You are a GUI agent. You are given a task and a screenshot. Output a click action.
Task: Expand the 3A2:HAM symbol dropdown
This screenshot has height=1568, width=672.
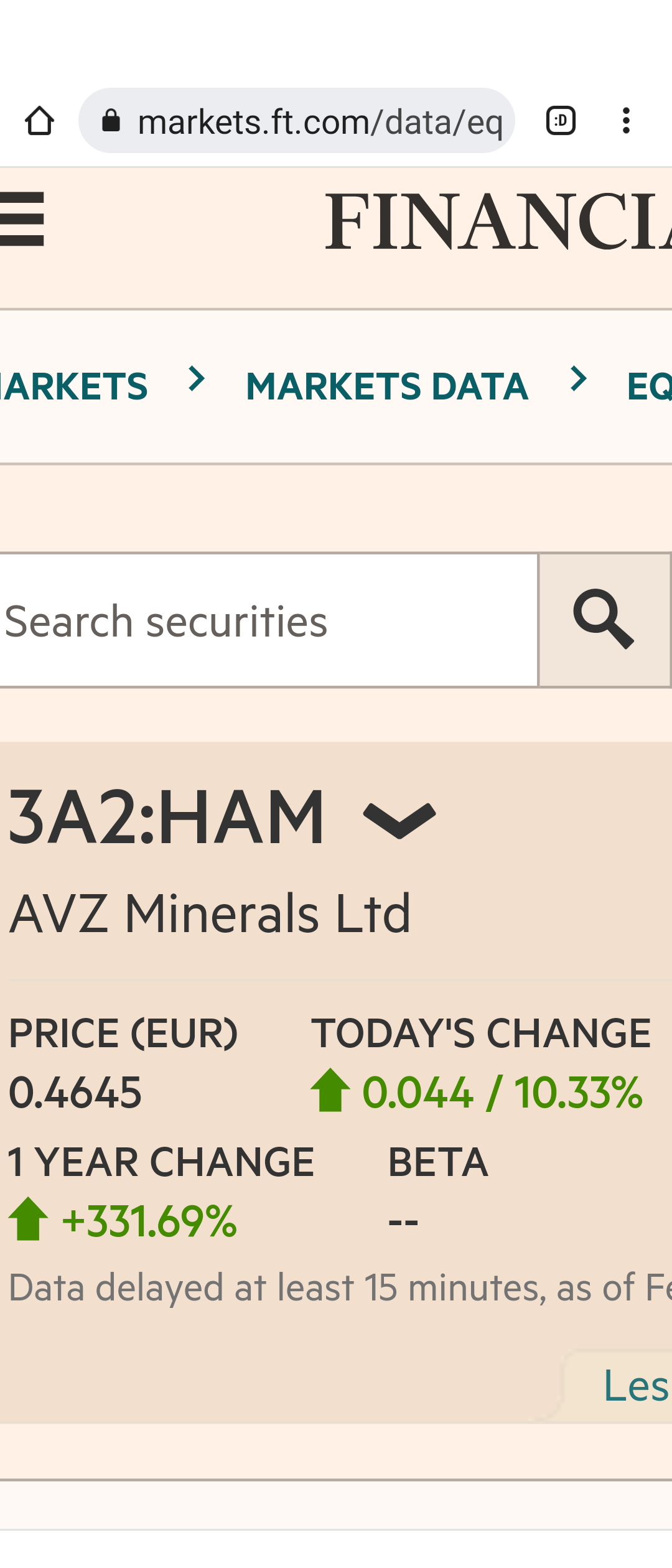coord(399,820)
